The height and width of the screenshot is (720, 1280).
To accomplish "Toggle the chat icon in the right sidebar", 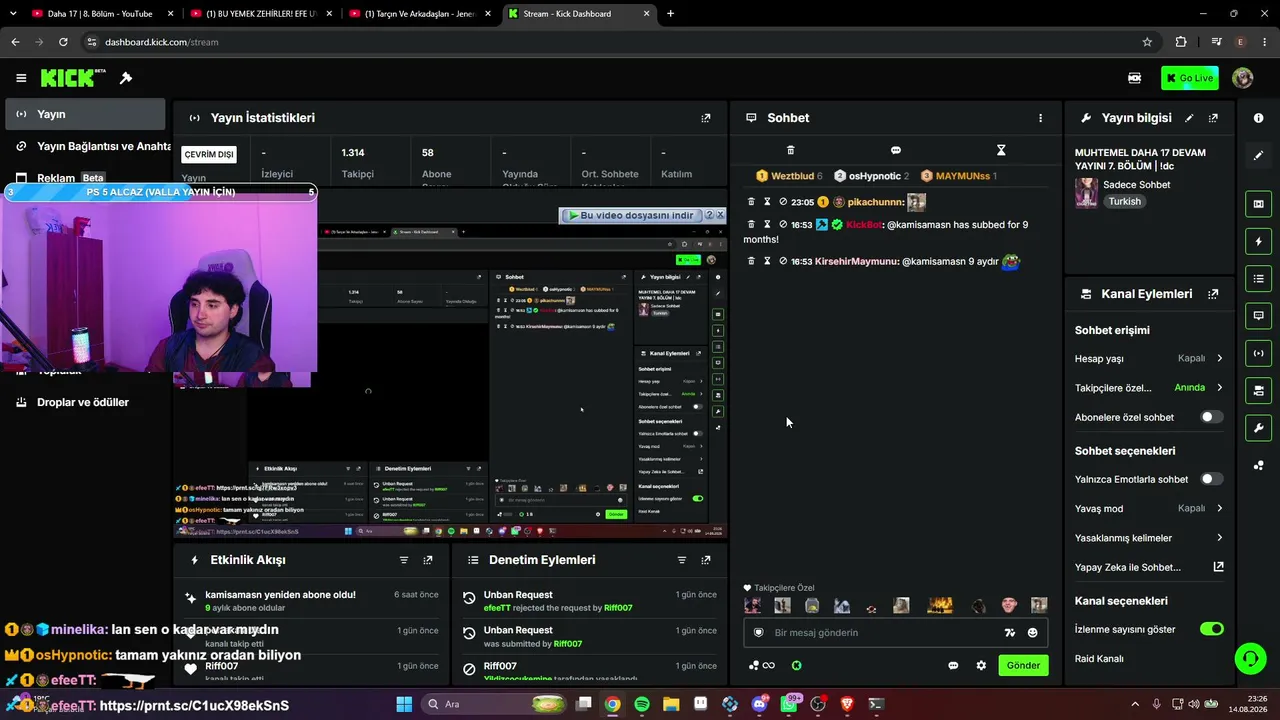I will pos(1258,316).
